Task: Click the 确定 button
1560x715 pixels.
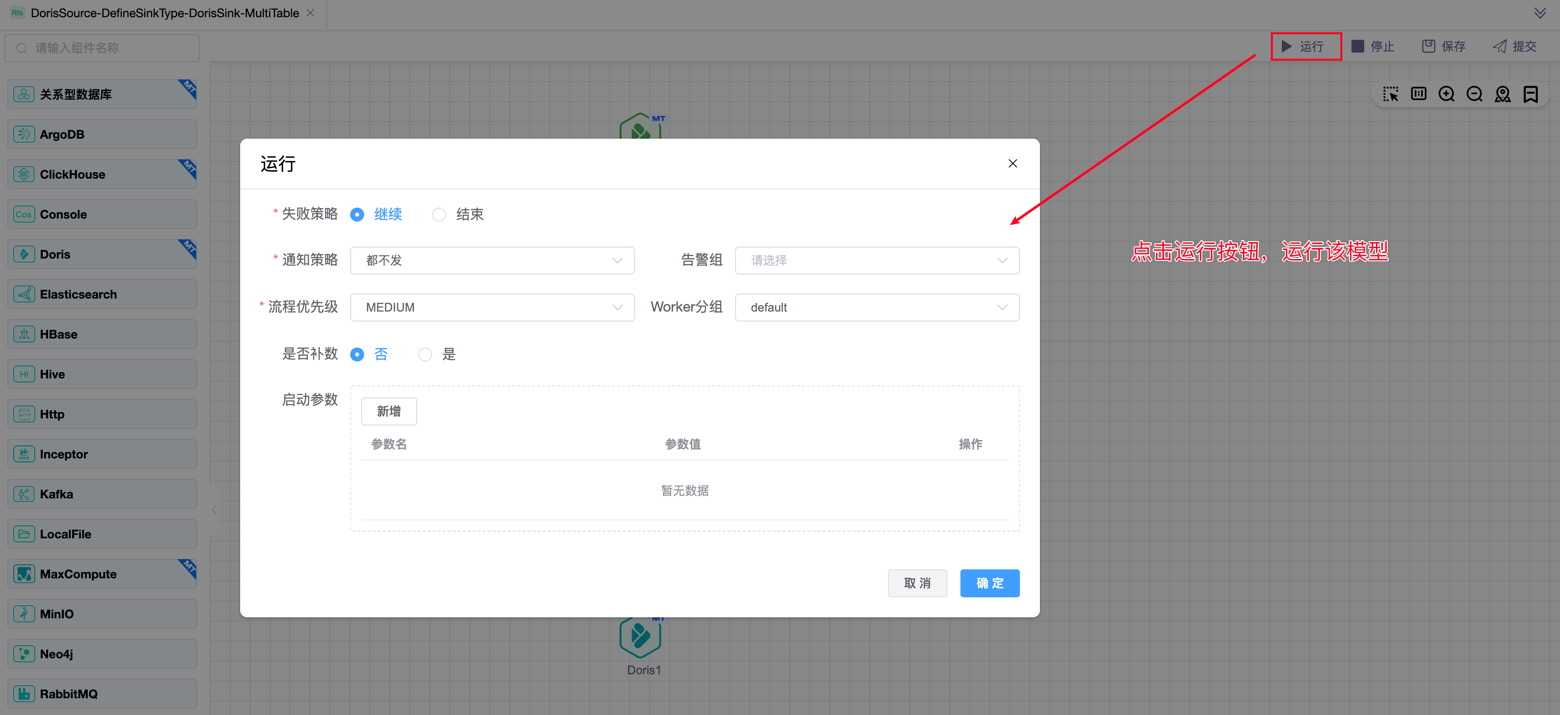Action: coord(990,583)
